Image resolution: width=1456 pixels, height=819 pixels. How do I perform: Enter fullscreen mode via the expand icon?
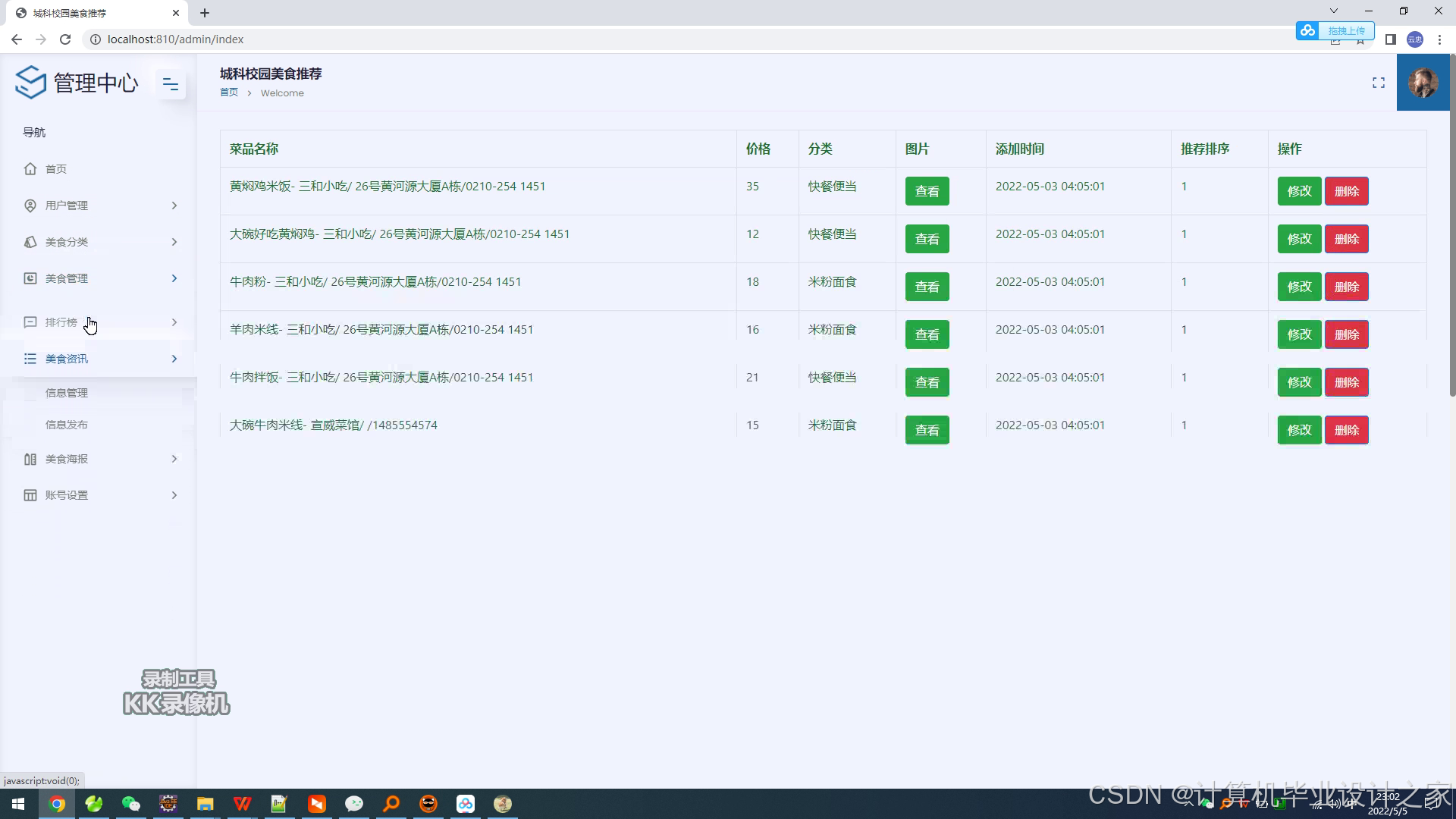pos(1379,83)
